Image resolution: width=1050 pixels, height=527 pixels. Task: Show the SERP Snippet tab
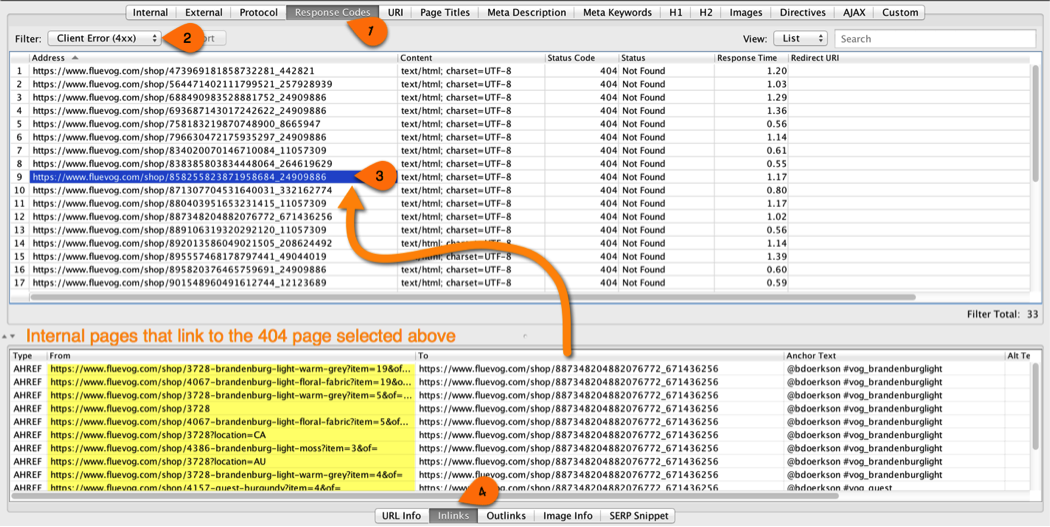[639, 516]
